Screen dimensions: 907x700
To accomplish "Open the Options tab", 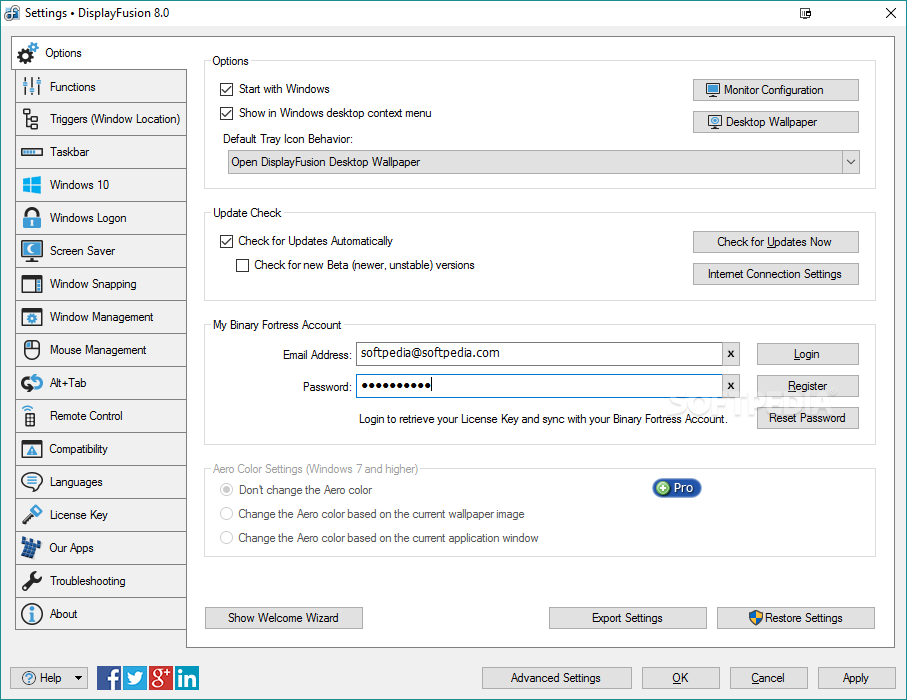I will (98, 53).
